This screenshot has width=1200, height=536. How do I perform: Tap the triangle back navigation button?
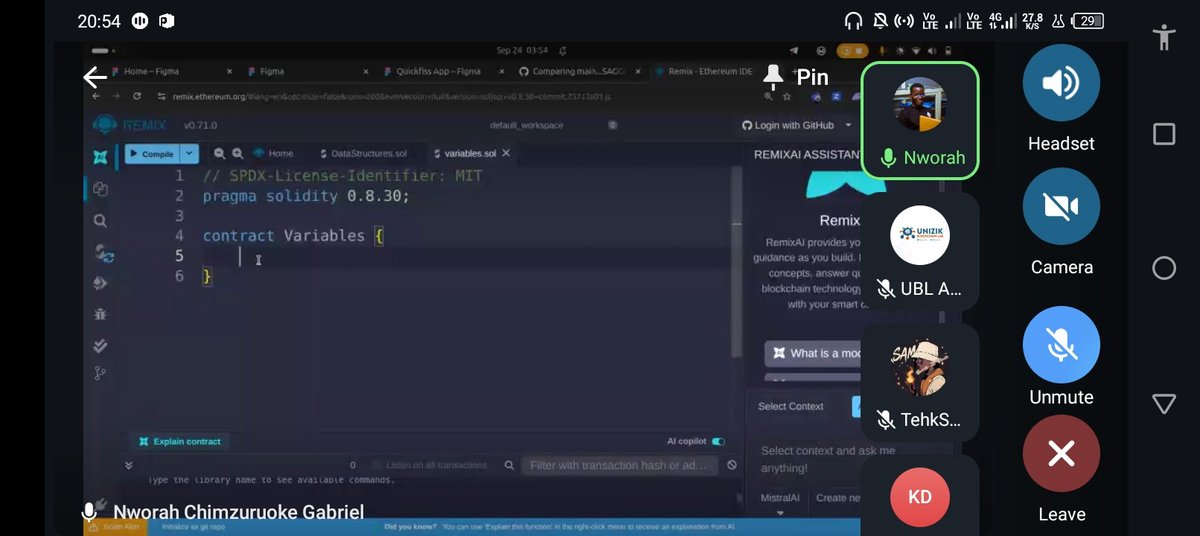click(x=1164, y=404)
